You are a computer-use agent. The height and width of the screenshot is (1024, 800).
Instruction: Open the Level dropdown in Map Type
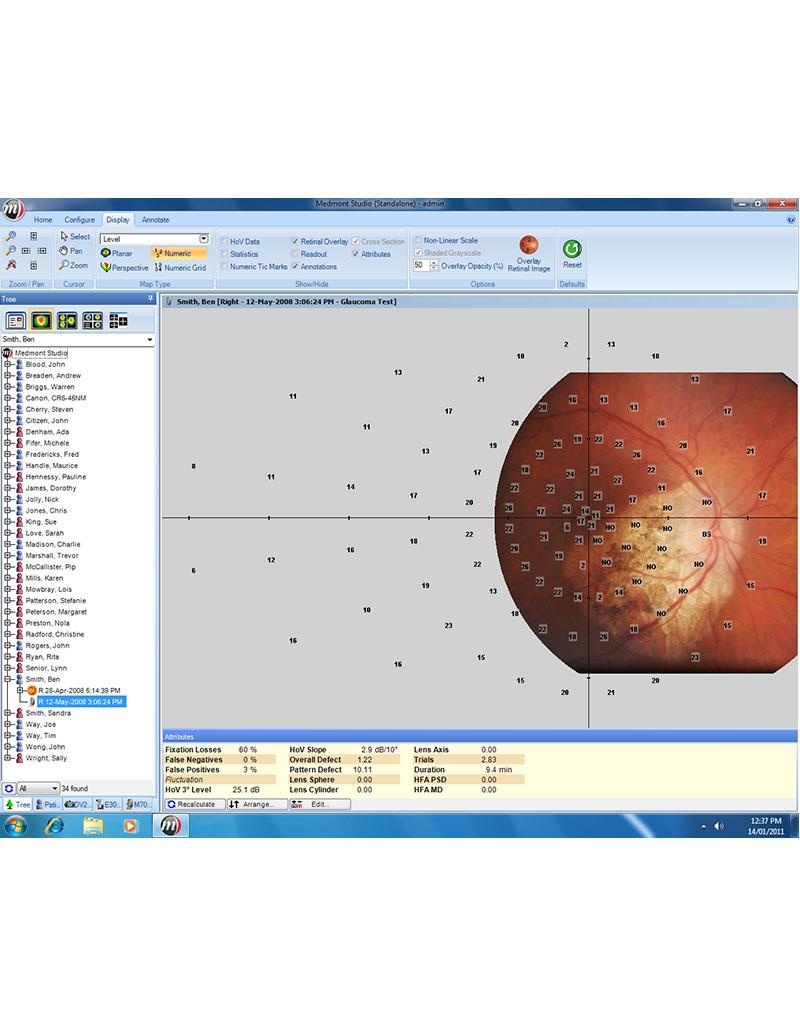204,238
